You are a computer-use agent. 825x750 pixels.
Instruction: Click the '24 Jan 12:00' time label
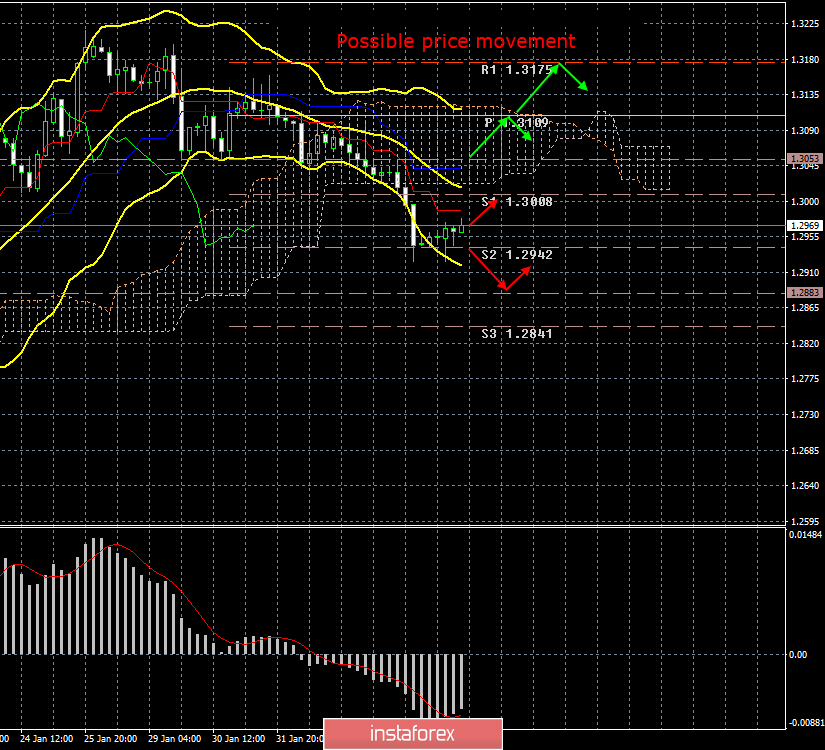pyautogui.click(x=46, y=739)
